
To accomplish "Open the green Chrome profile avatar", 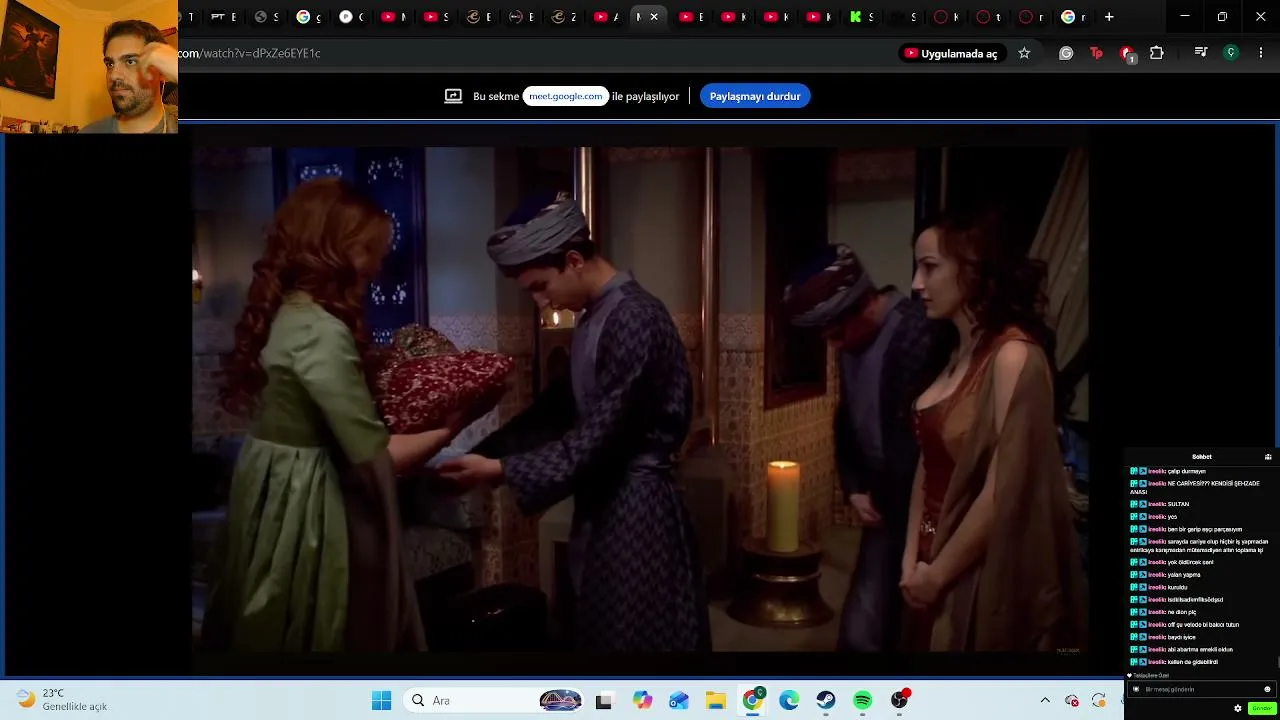I will (x=1231, y=53).
